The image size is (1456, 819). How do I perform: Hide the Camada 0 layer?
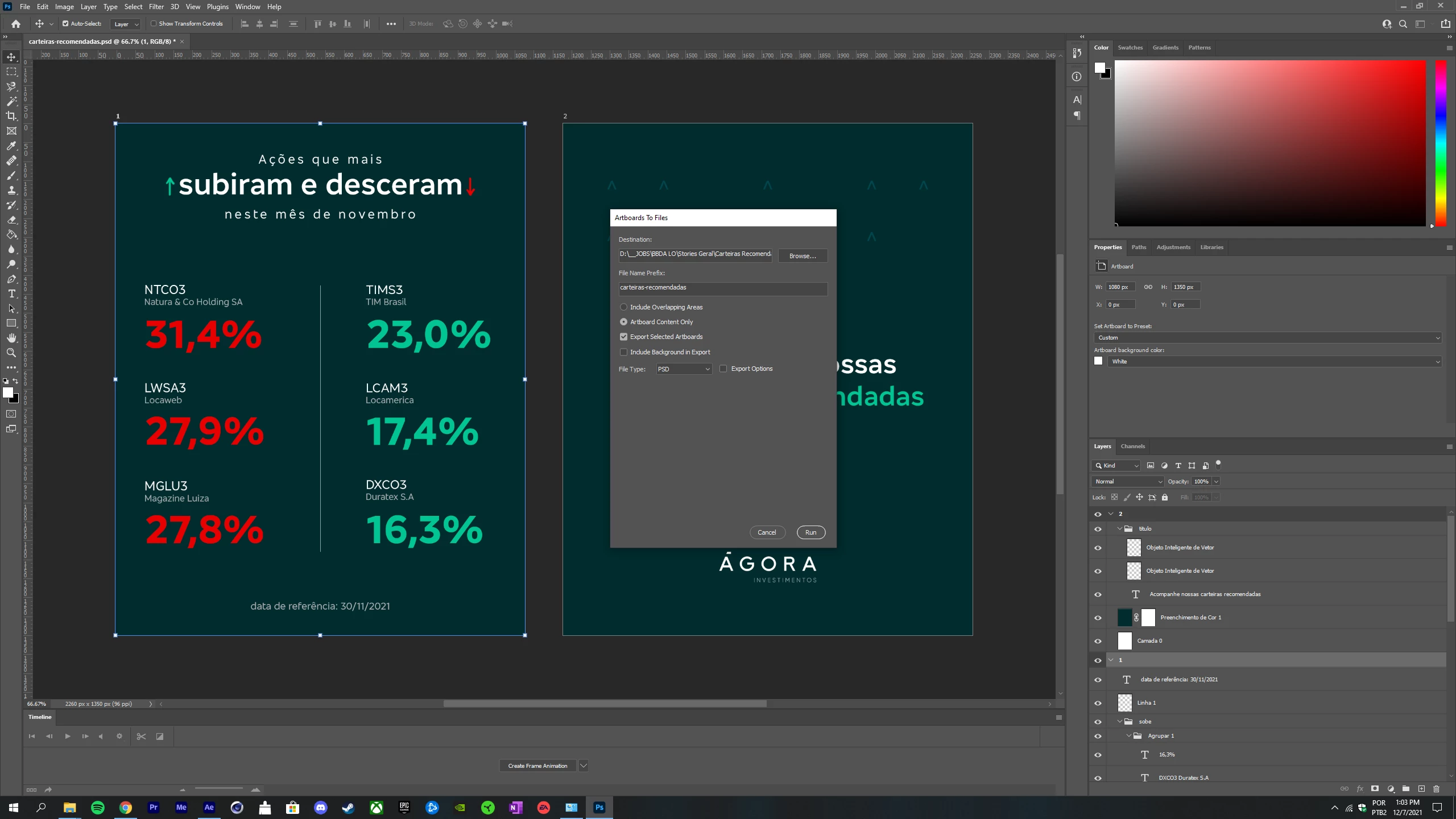[1098, 641]
